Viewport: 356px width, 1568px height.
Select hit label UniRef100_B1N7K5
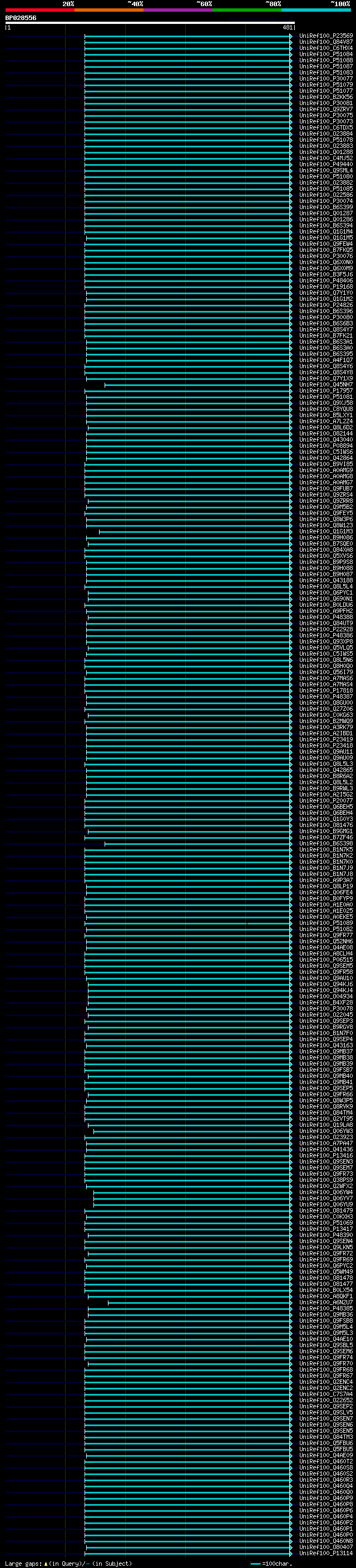pyautogui.click(x=326, y=850)
